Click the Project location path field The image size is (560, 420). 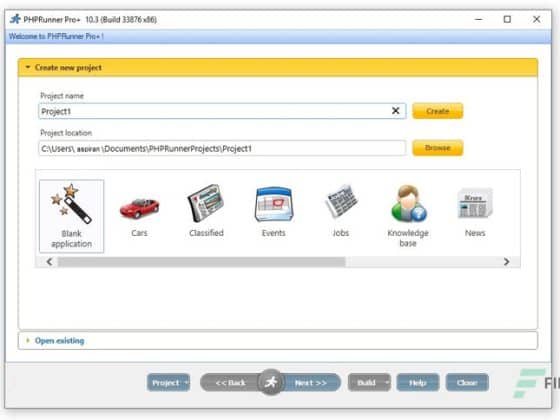tap(222, 148)
